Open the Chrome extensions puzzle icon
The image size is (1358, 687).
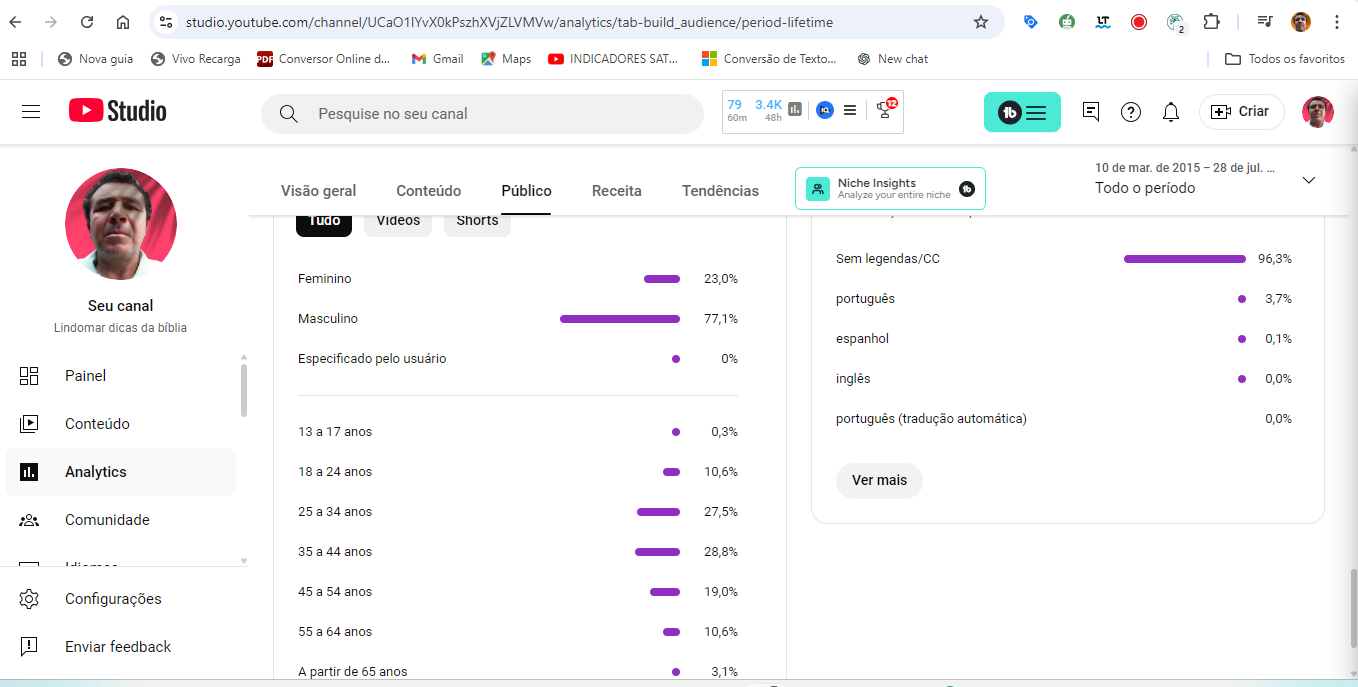pyautogui.click(x=1211, y=22)
